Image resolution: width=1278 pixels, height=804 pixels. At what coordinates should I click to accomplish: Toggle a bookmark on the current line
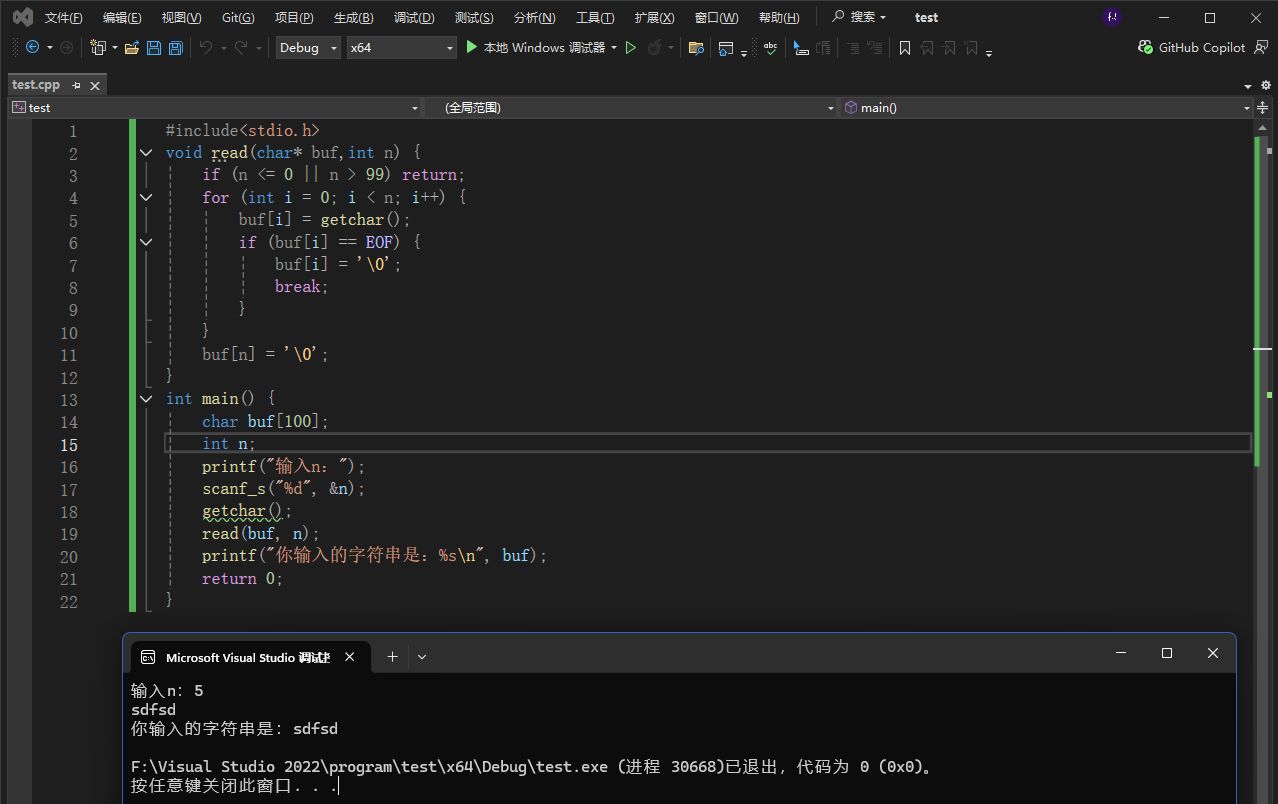click(905, 47)
